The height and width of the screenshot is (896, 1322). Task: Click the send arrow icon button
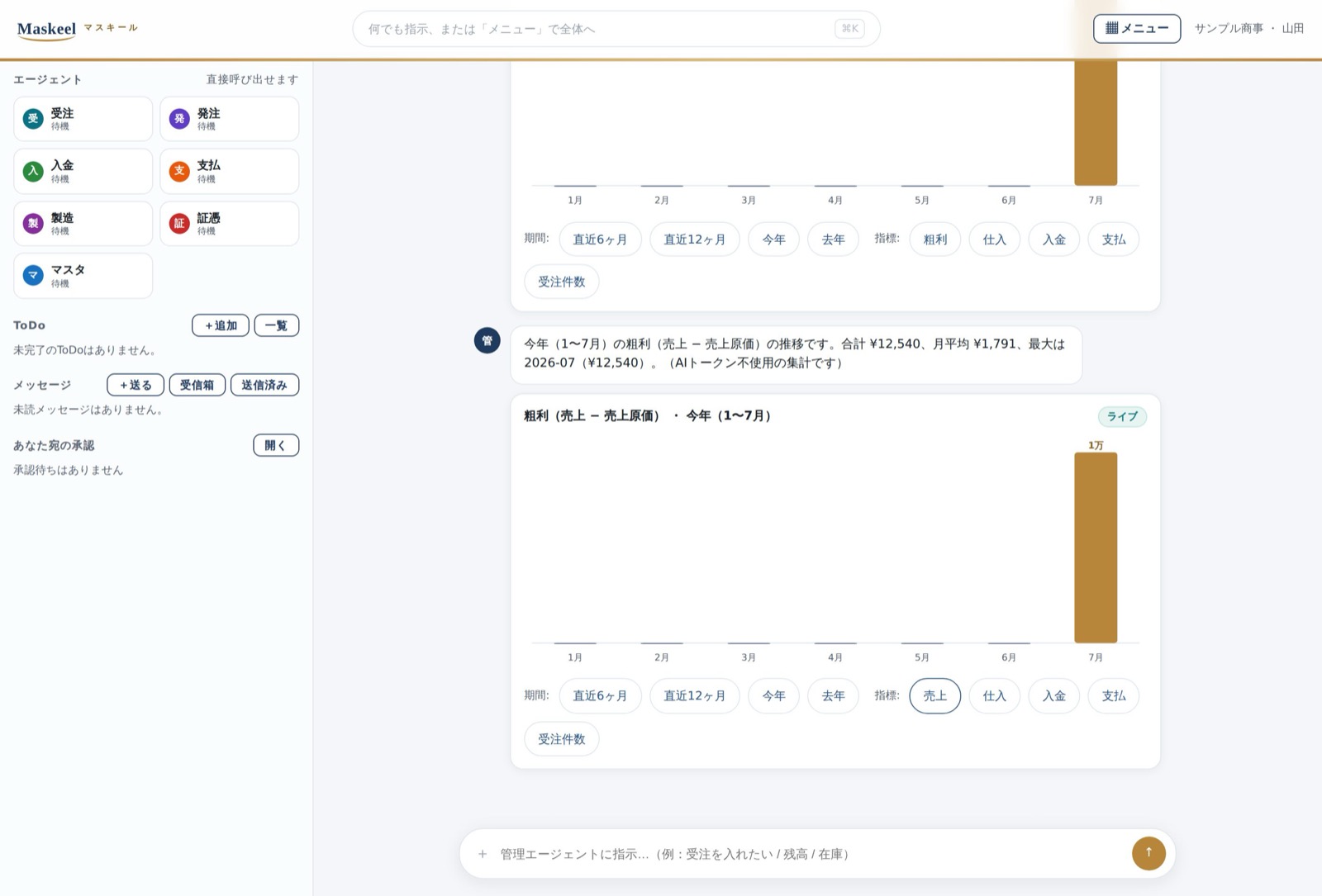click(x=1148, y=853)
